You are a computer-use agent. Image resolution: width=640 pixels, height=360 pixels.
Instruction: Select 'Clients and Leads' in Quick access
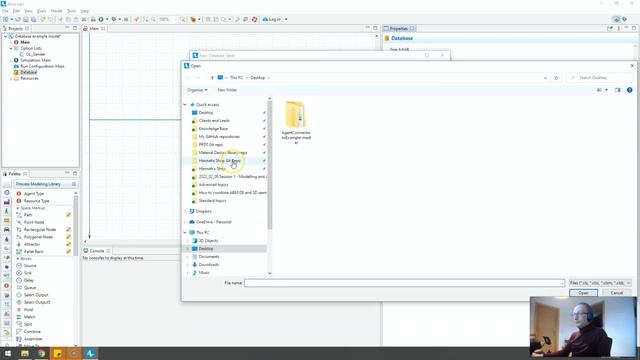click(x=214, y=121)
